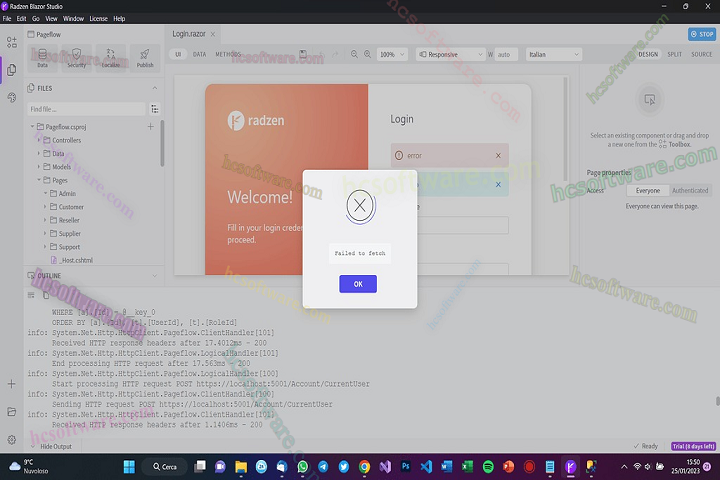Open the Themes palette sidebar icon
720x480 pixels.
pos(11,97)
